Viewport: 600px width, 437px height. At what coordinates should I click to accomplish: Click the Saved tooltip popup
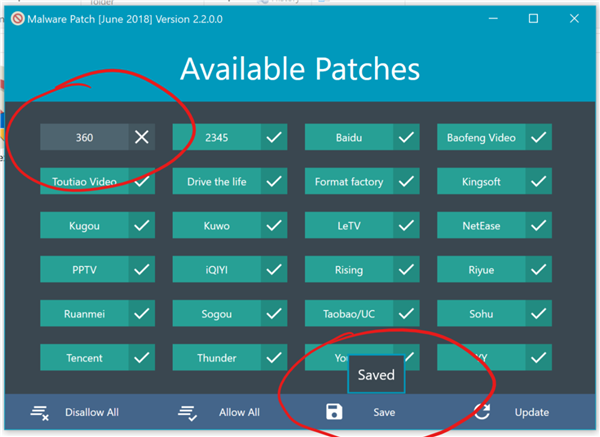(376, 374)
